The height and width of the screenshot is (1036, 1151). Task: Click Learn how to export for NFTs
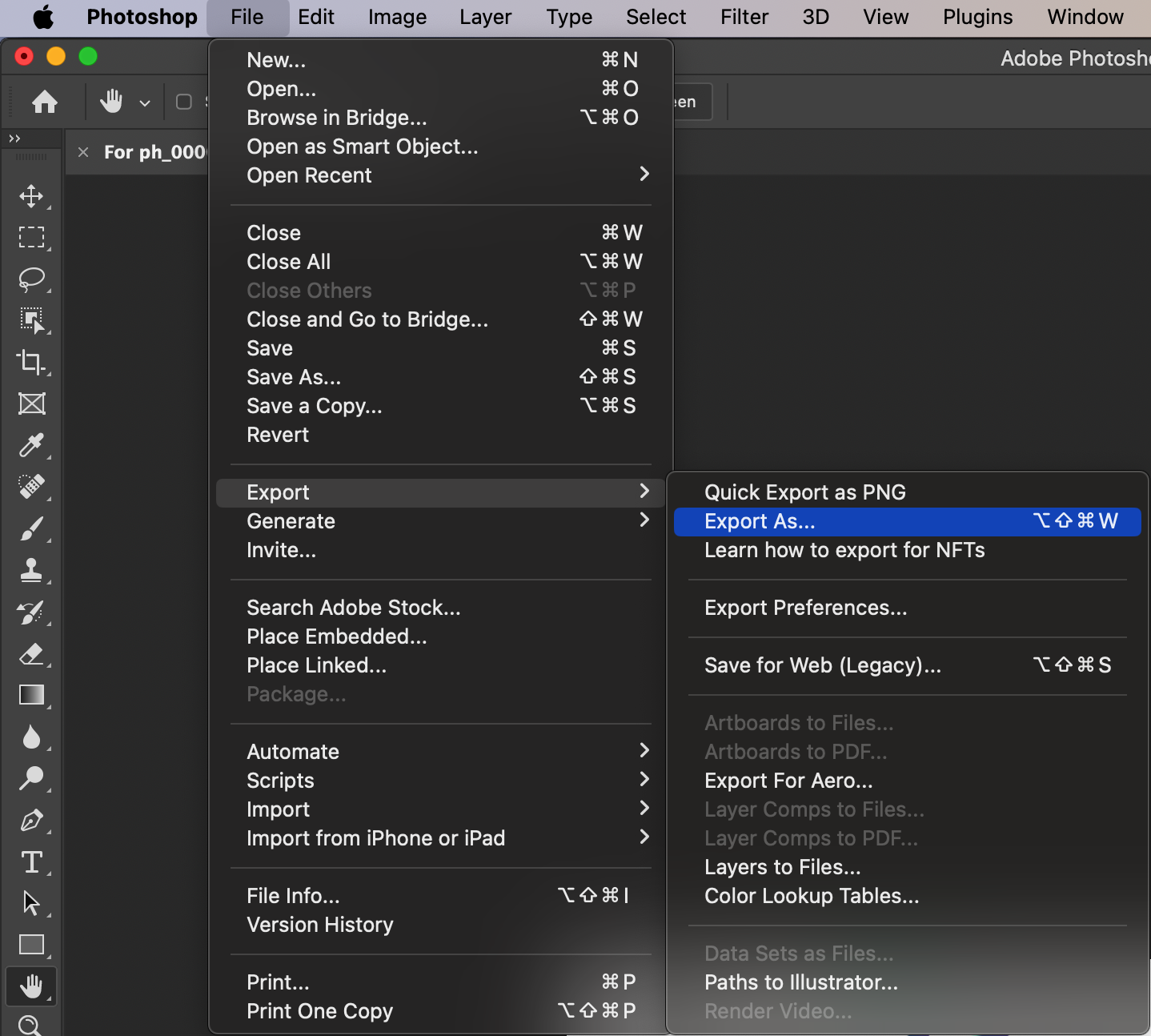tap(844, 550)
